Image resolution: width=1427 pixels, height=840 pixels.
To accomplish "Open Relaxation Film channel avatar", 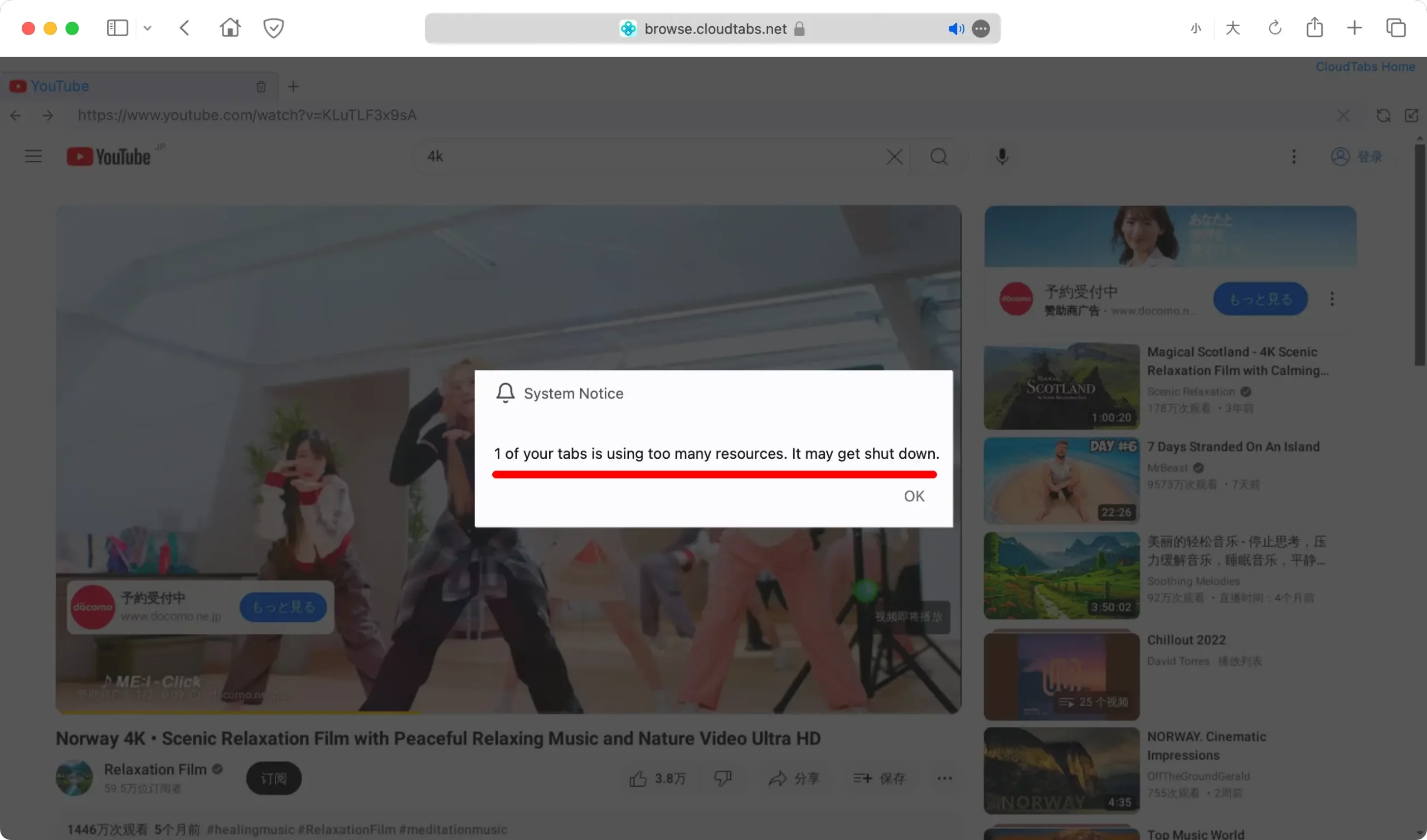I will (74, 778).
